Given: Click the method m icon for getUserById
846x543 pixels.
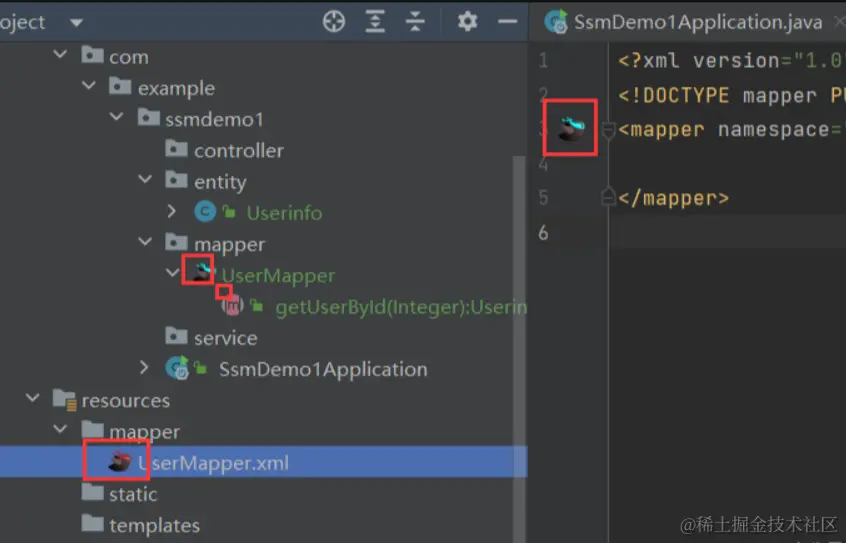Looking at the screenshot, I should coord(233,306).
